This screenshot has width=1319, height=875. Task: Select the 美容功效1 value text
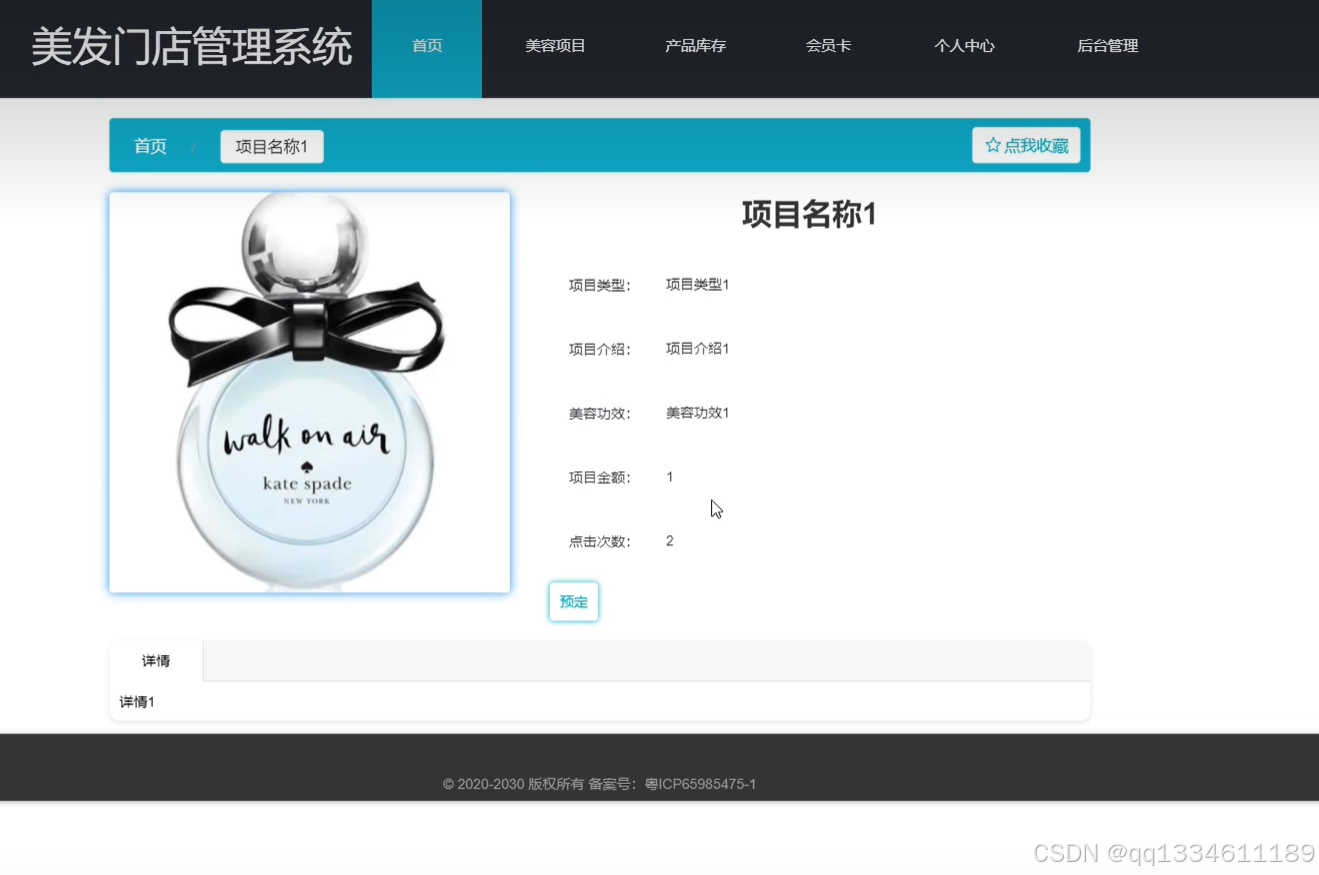pos(697,413)
